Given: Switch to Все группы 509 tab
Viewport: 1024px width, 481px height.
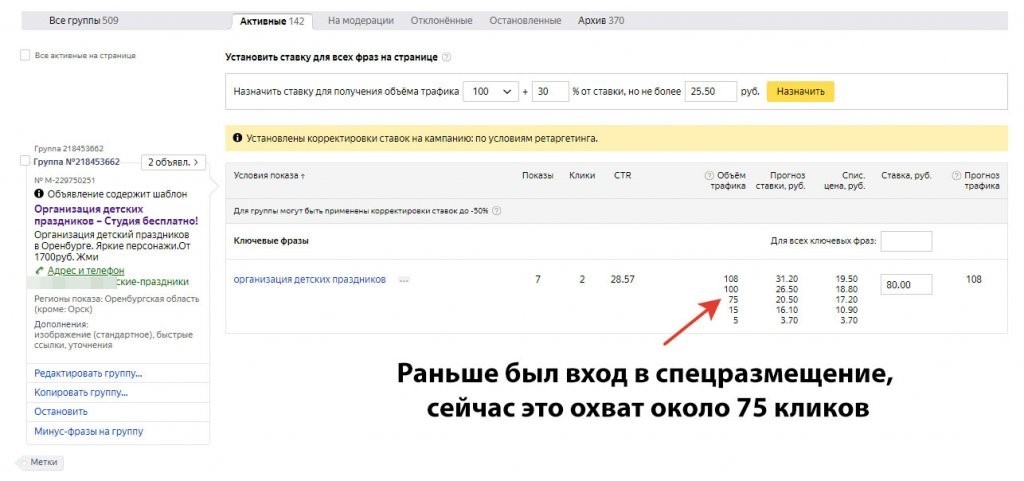Looking at the screenshot, I should [x=84, y=21].
